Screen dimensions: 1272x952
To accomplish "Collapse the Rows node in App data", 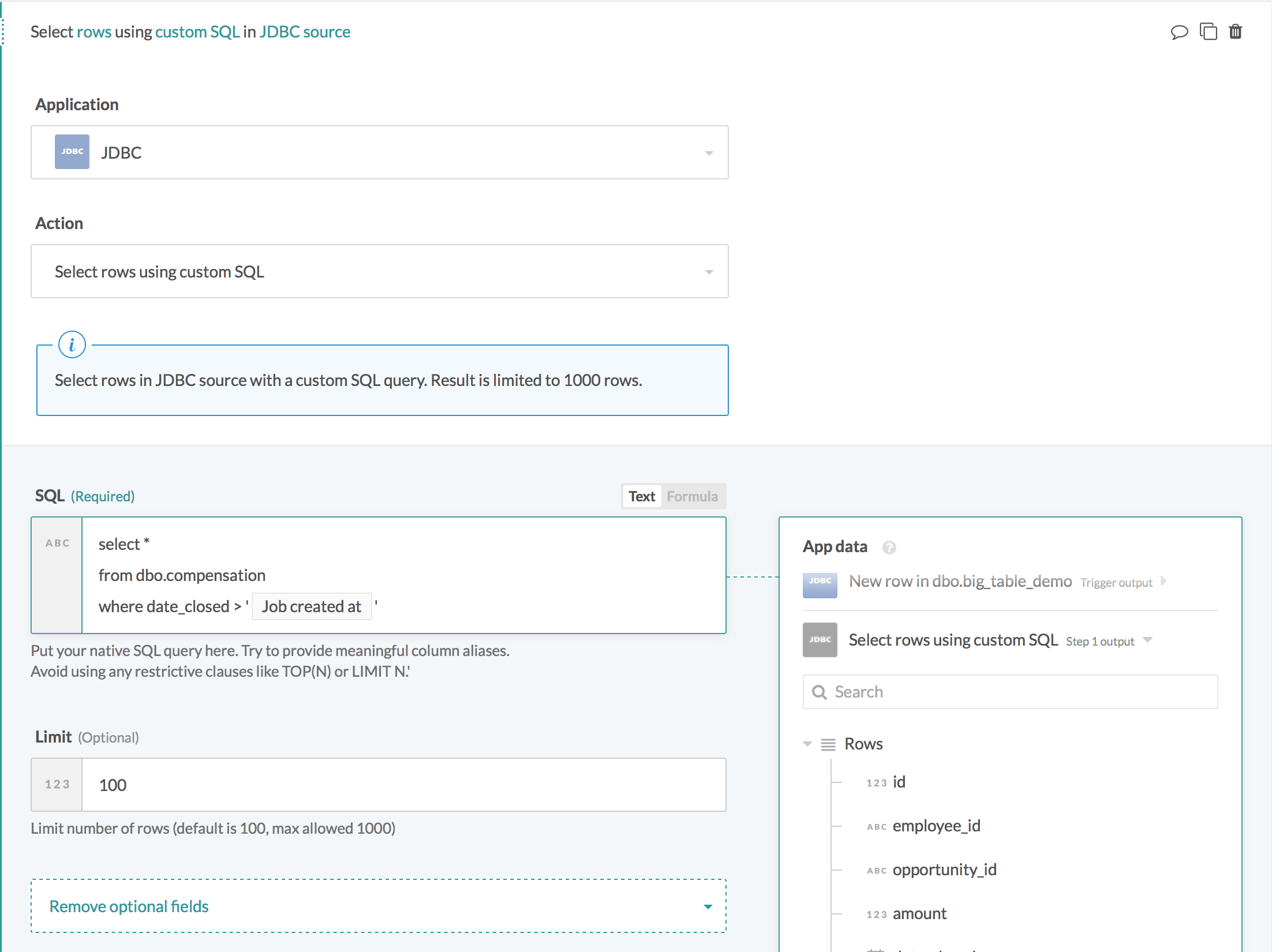I will pos(806,744).
